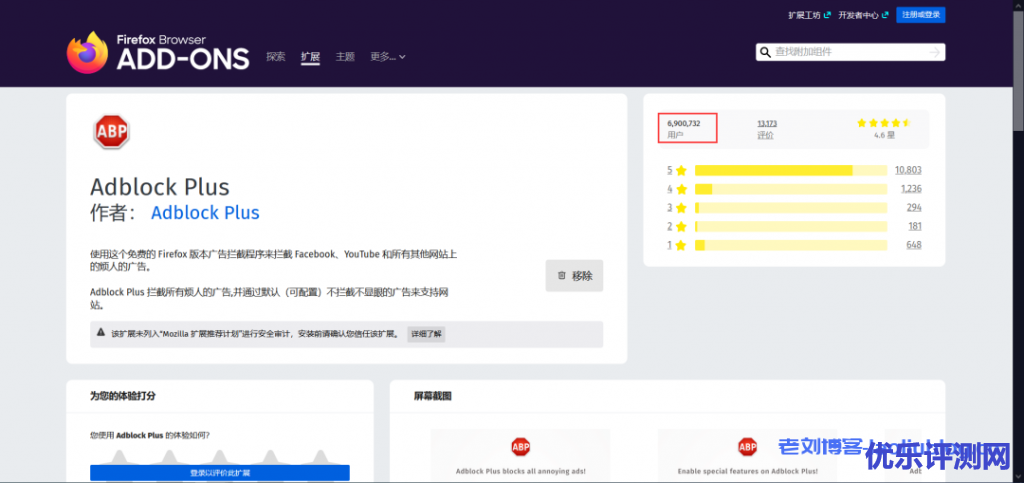Screen dimensions: 1024x483
Task: Open the 更多 dropdown menu
Action: (387, 57)
